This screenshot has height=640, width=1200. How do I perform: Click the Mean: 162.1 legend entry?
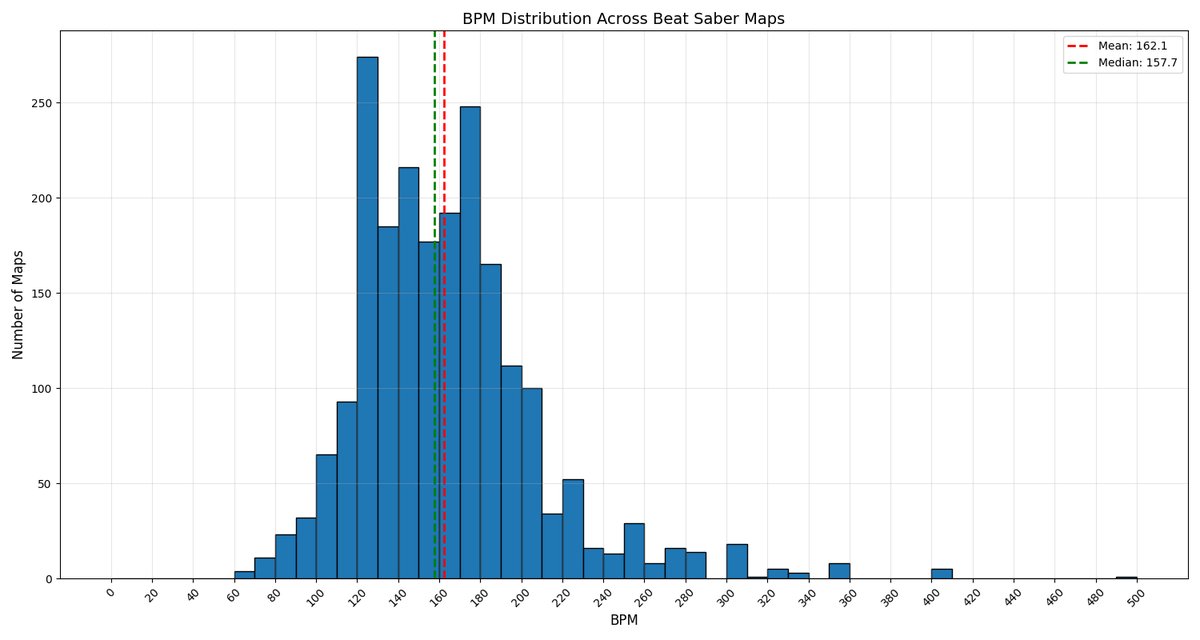(x=1123, y=46)
